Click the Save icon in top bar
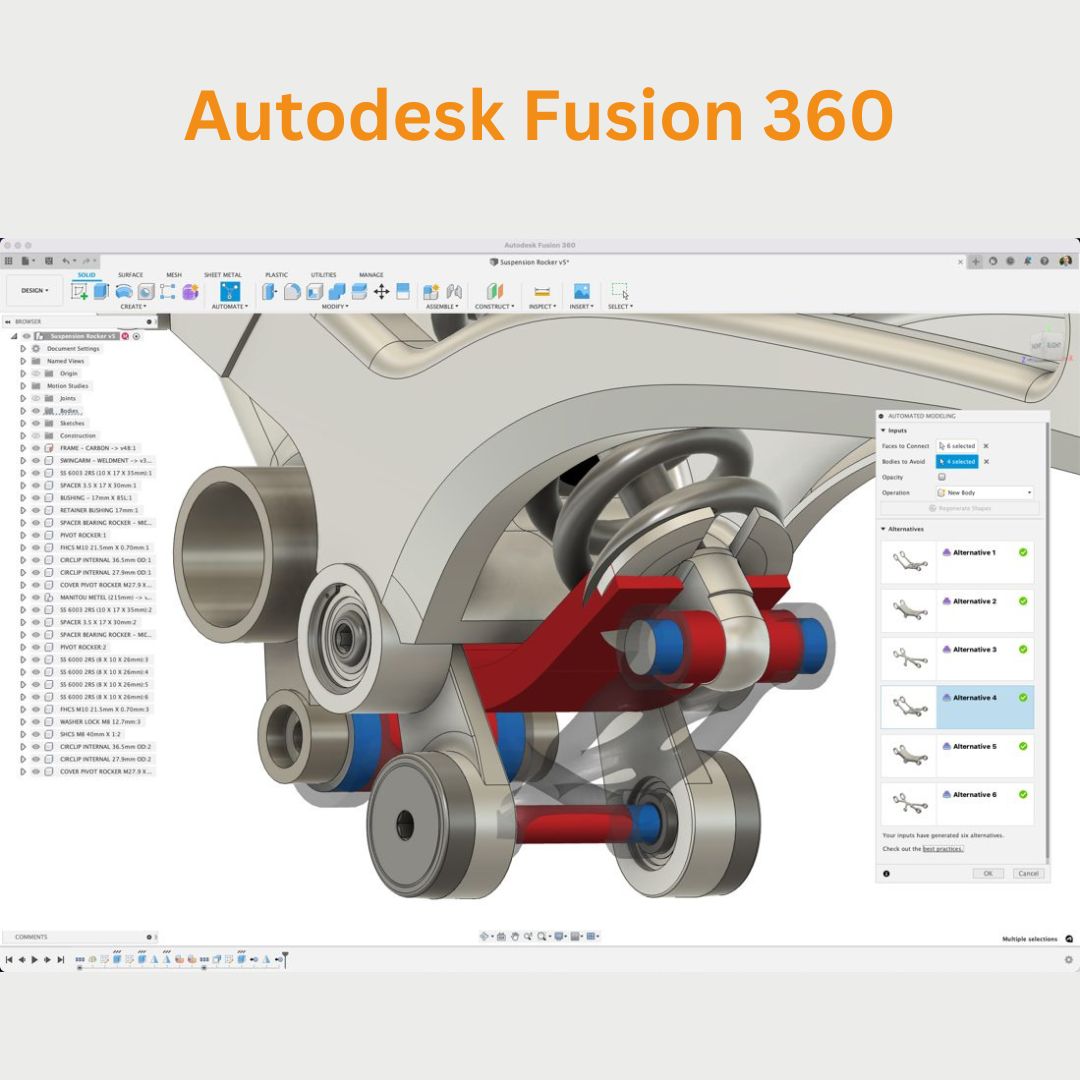Viewport: 1080px width, 1080px height. [49, 261]
